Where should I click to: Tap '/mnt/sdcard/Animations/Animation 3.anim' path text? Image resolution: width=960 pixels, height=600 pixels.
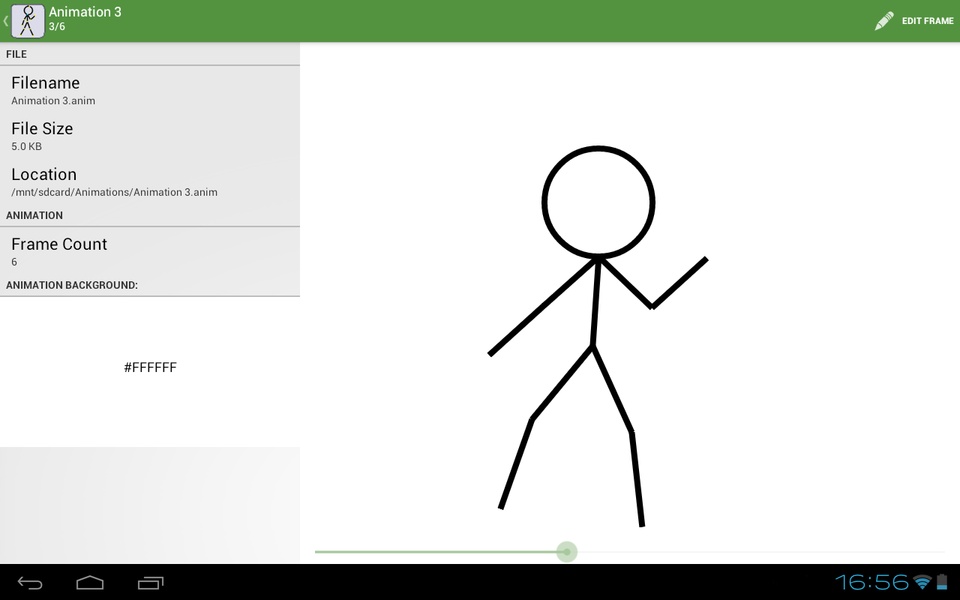[114, 192]
